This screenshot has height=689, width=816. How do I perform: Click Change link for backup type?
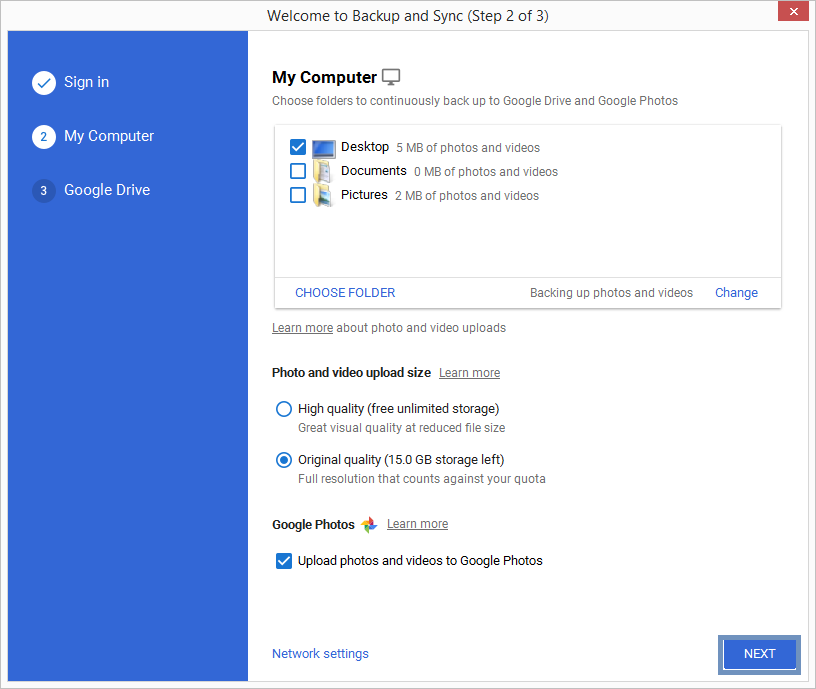[x=736, y=293]
